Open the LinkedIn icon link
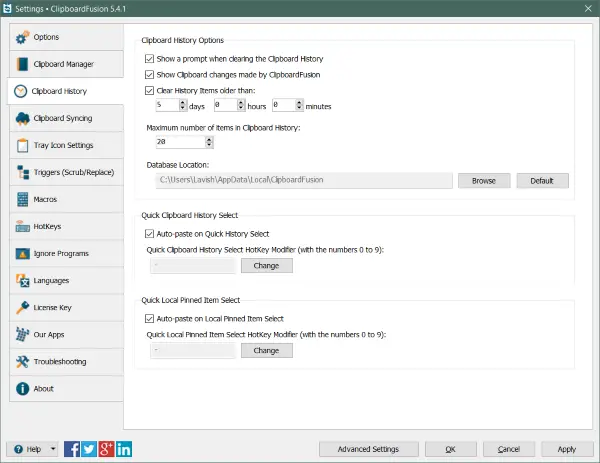 124,449
